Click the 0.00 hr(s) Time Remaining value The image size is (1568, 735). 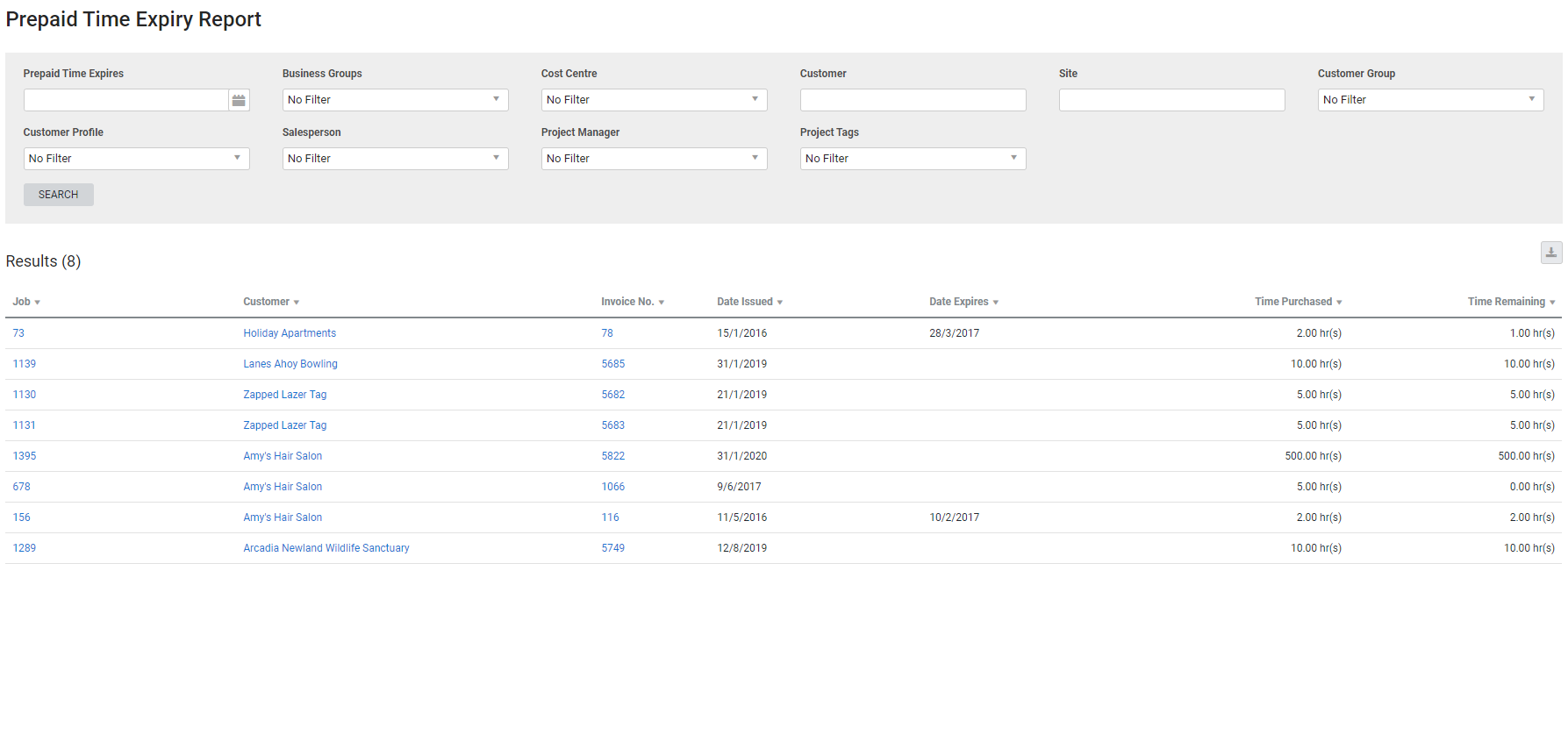point(1532,487)
